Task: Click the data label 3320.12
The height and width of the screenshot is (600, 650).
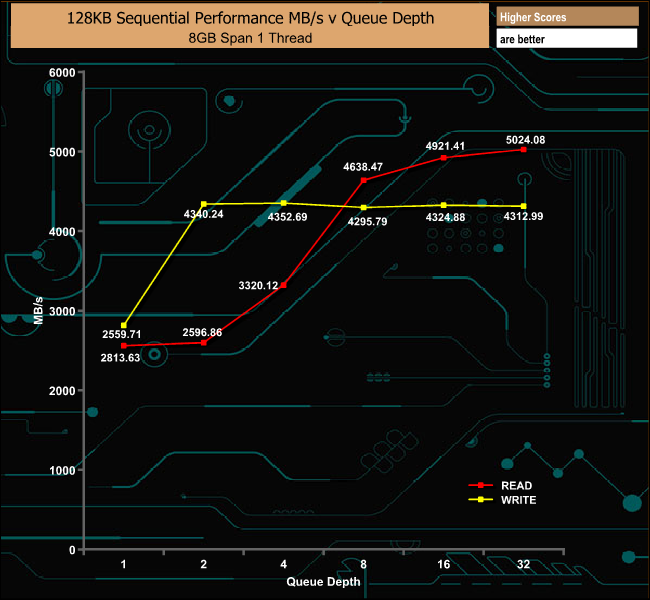Action: point(258,286)
